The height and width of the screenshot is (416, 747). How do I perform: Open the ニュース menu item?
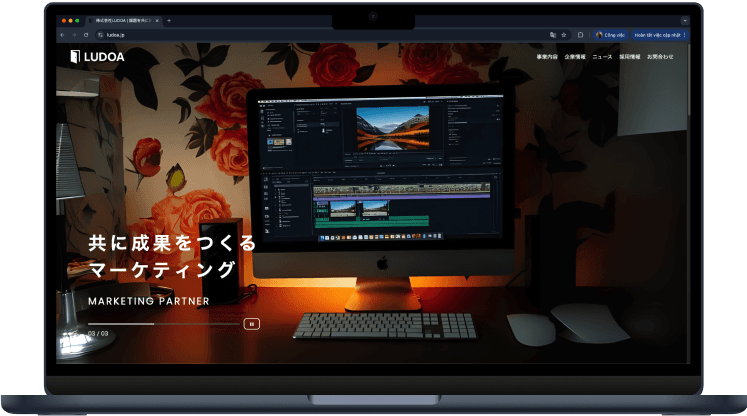(602, 57)
